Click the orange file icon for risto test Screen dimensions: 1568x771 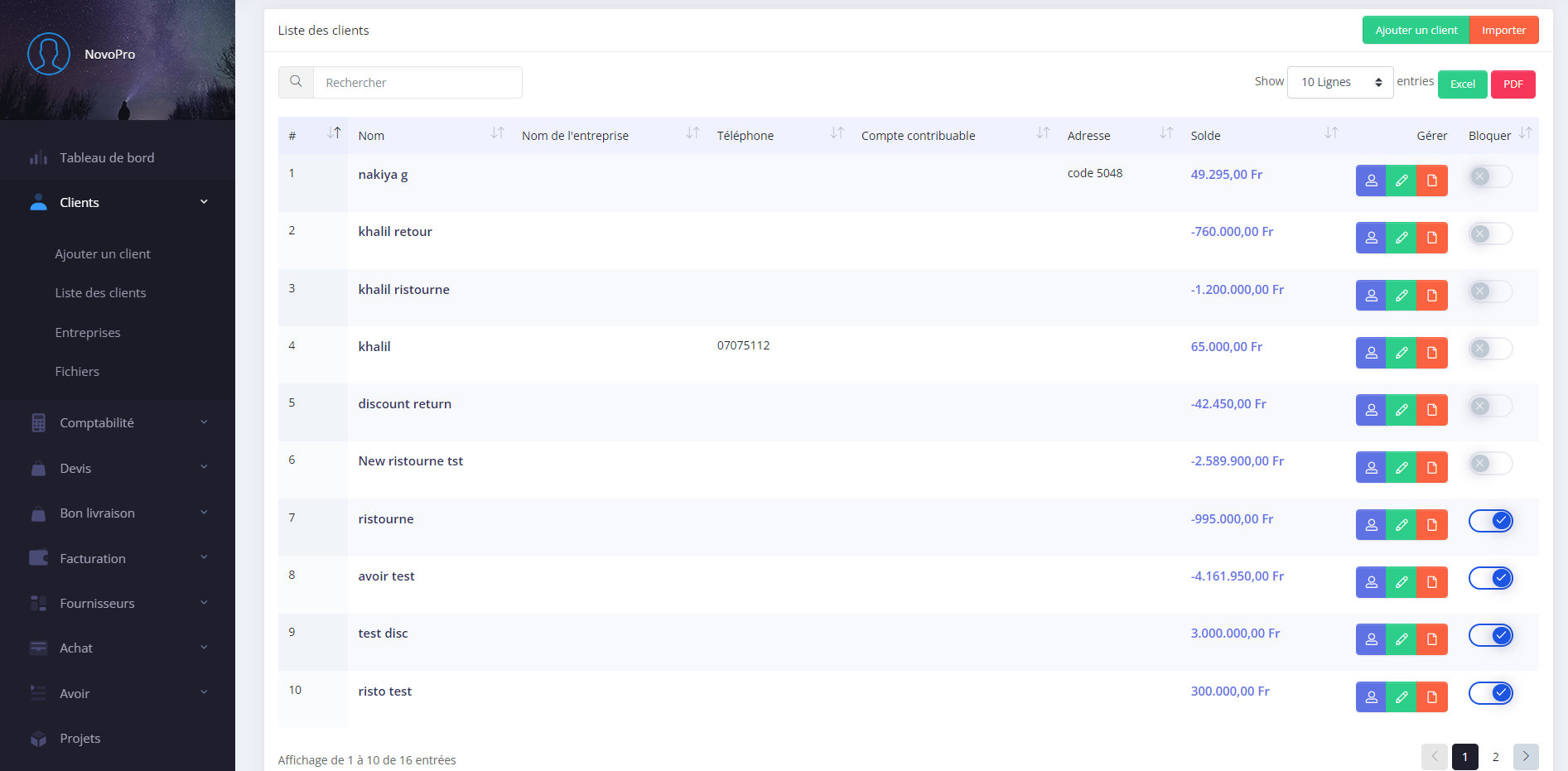click(x=1431, y=697)
